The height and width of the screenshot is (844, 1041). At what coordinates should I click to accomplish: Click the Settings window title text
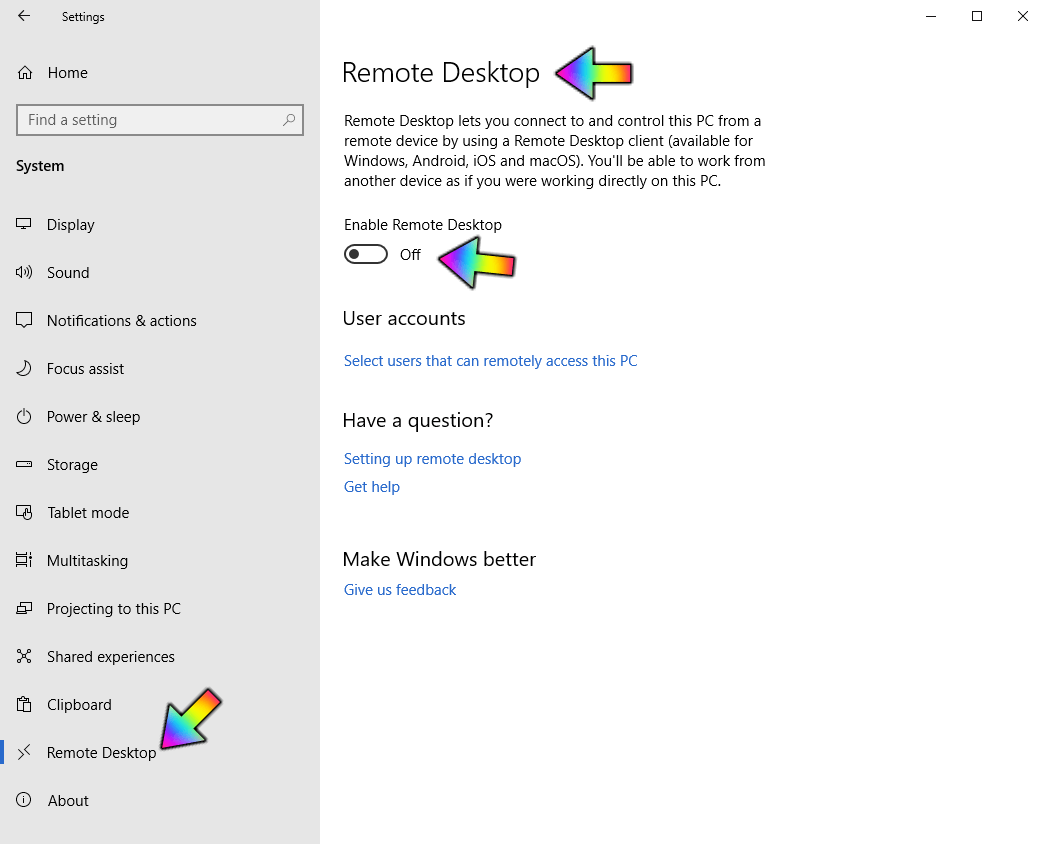point(83,17)
